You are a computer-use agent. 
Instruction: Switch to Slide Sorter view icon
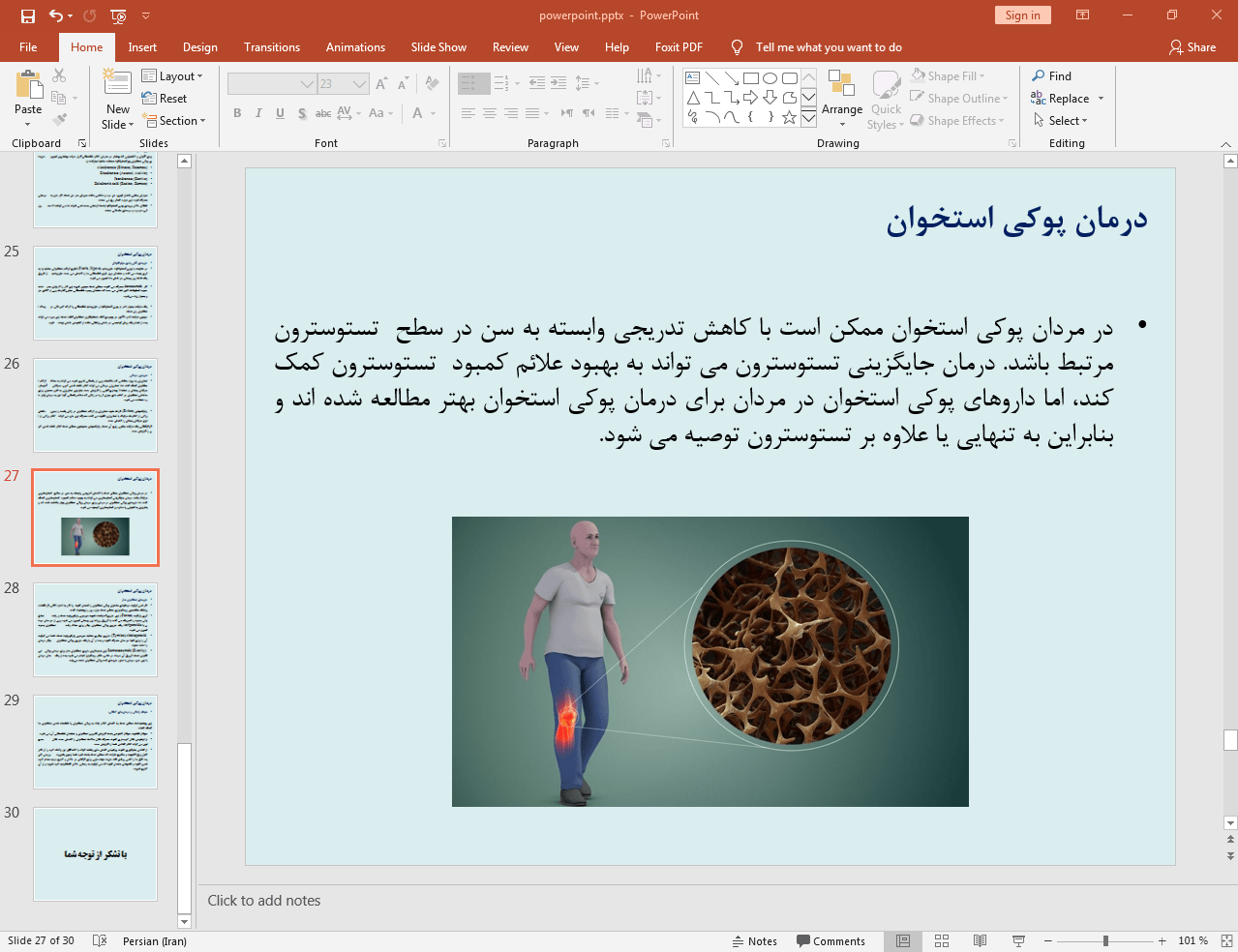tap(942, 940)
